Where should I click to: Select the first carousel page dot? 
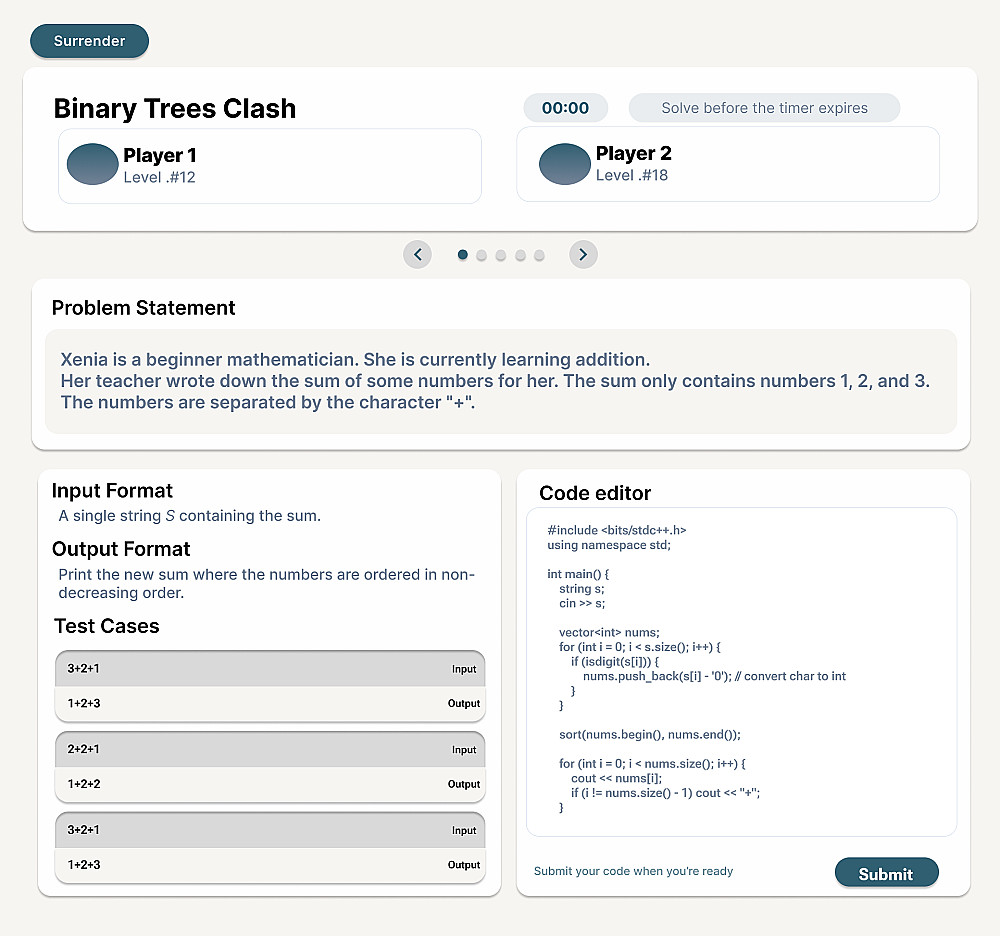(463, 255)
